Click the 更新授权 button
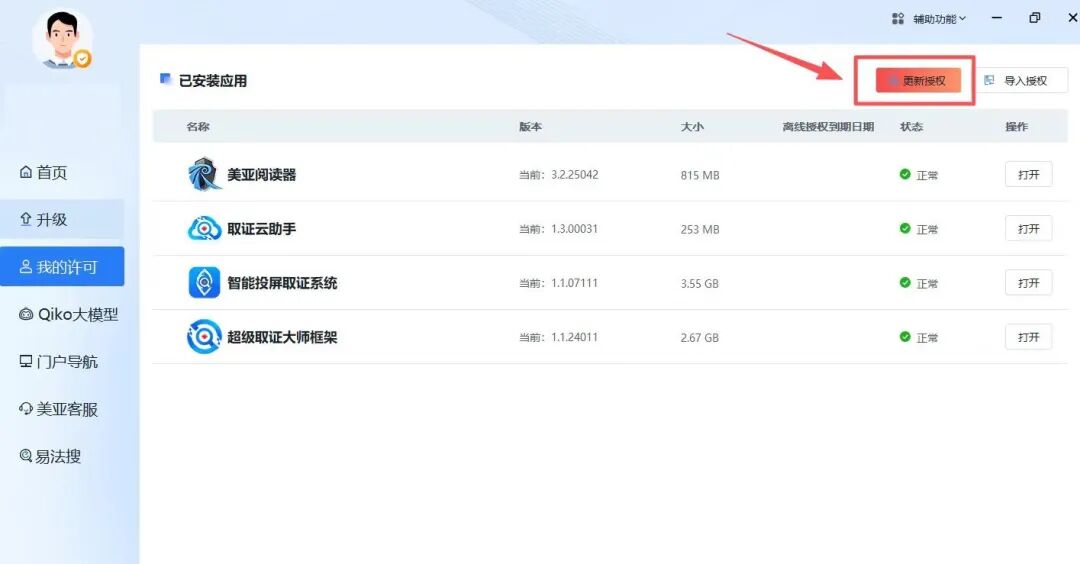This screenshot has width=1080, height=564. tap(918, 81)
